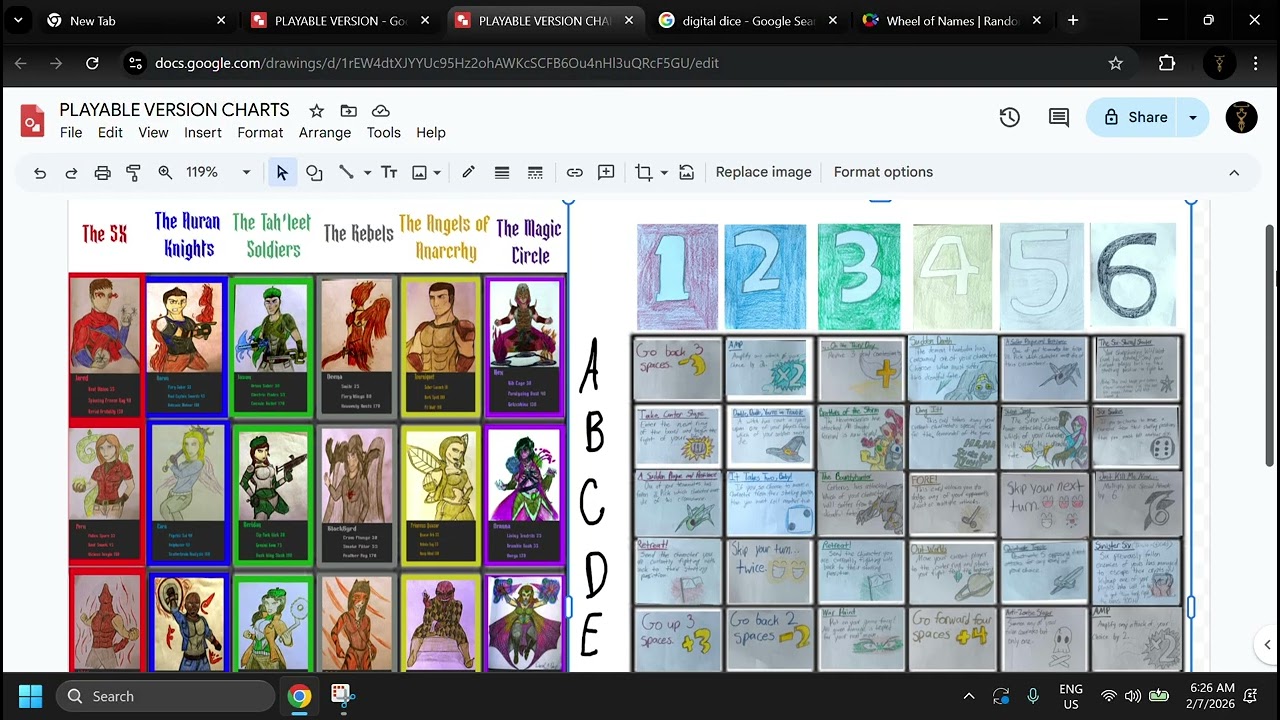This screenshot has width=1280, height=720.
Task: Activate the Select arrow tool
Action: tap(282, 173)
